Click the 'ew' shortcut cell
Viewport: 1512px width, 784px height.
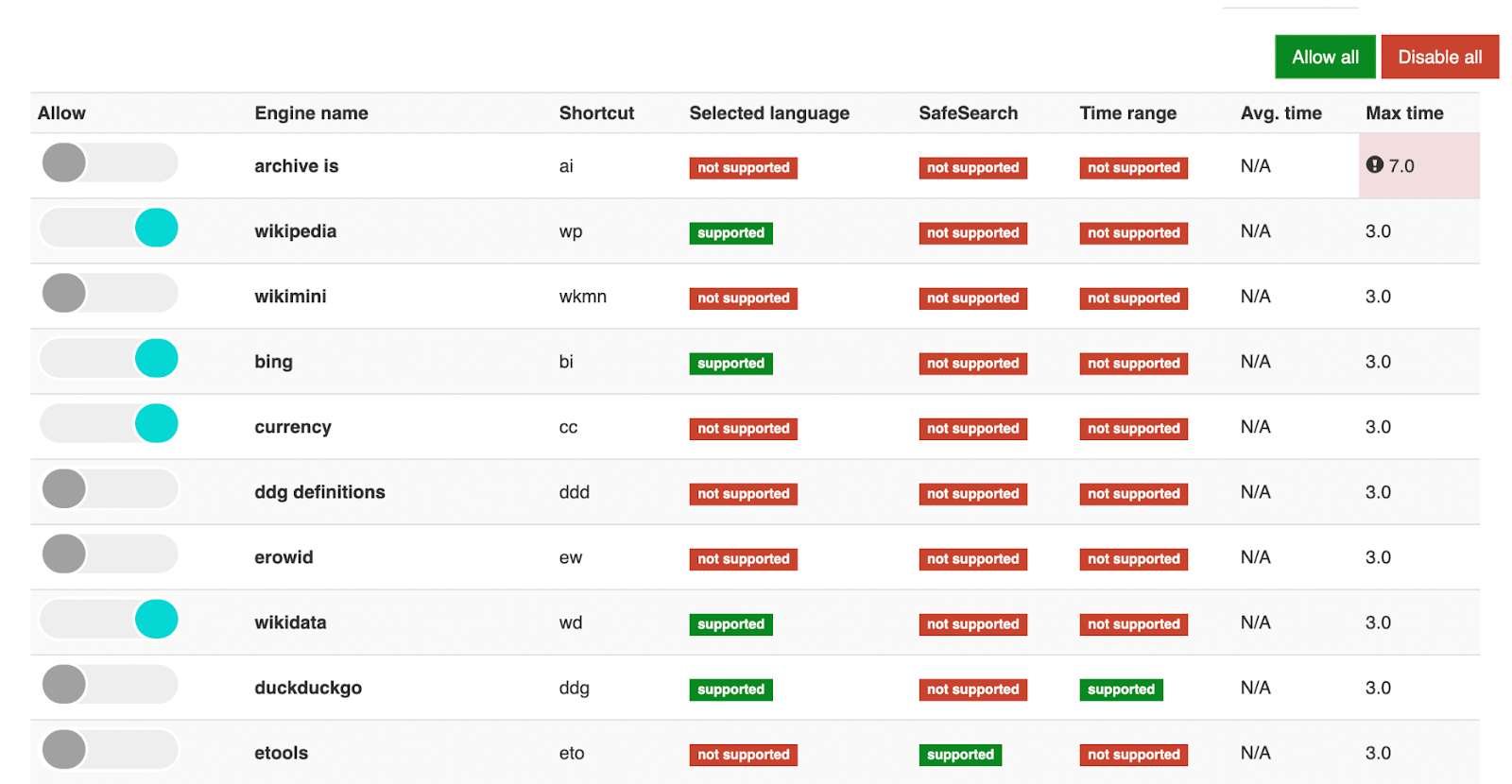570,557
